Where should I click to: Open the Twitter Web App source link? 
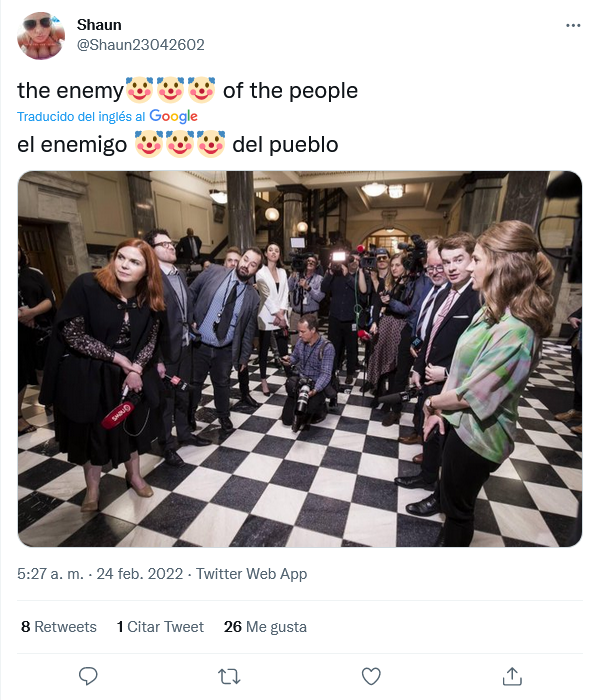click(x=252, y=574)
